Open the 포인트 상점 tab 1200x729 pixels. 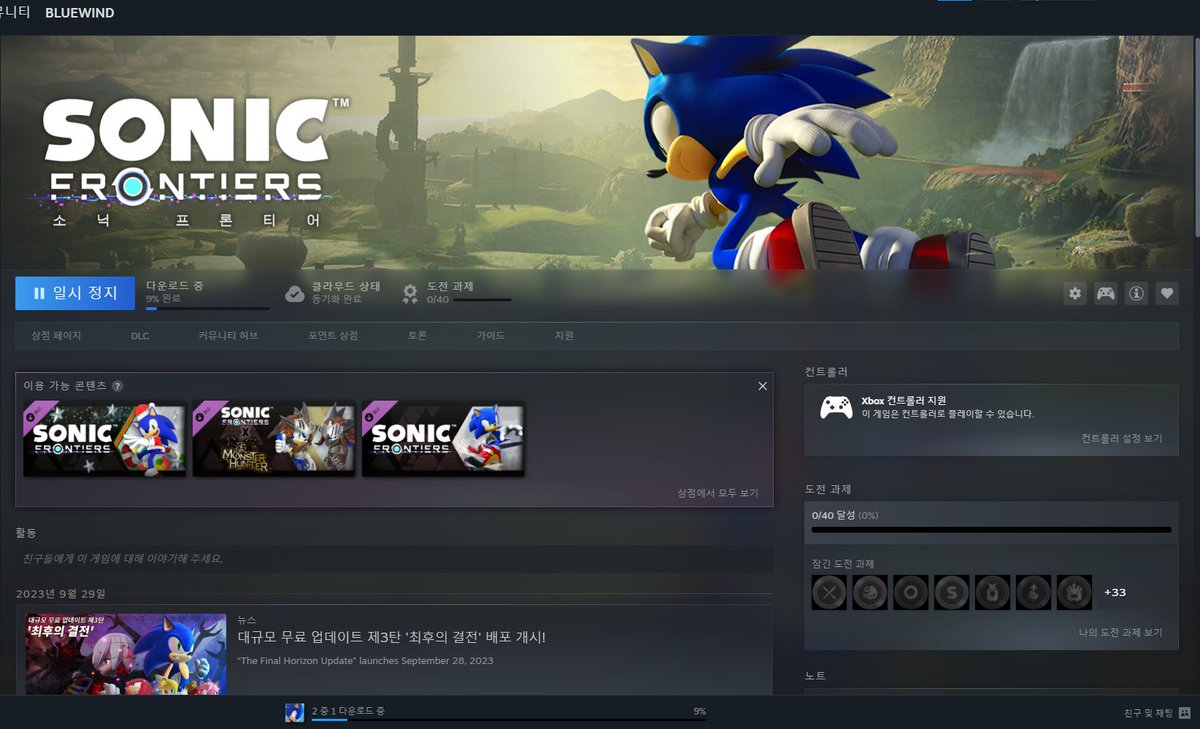[333, 336]
